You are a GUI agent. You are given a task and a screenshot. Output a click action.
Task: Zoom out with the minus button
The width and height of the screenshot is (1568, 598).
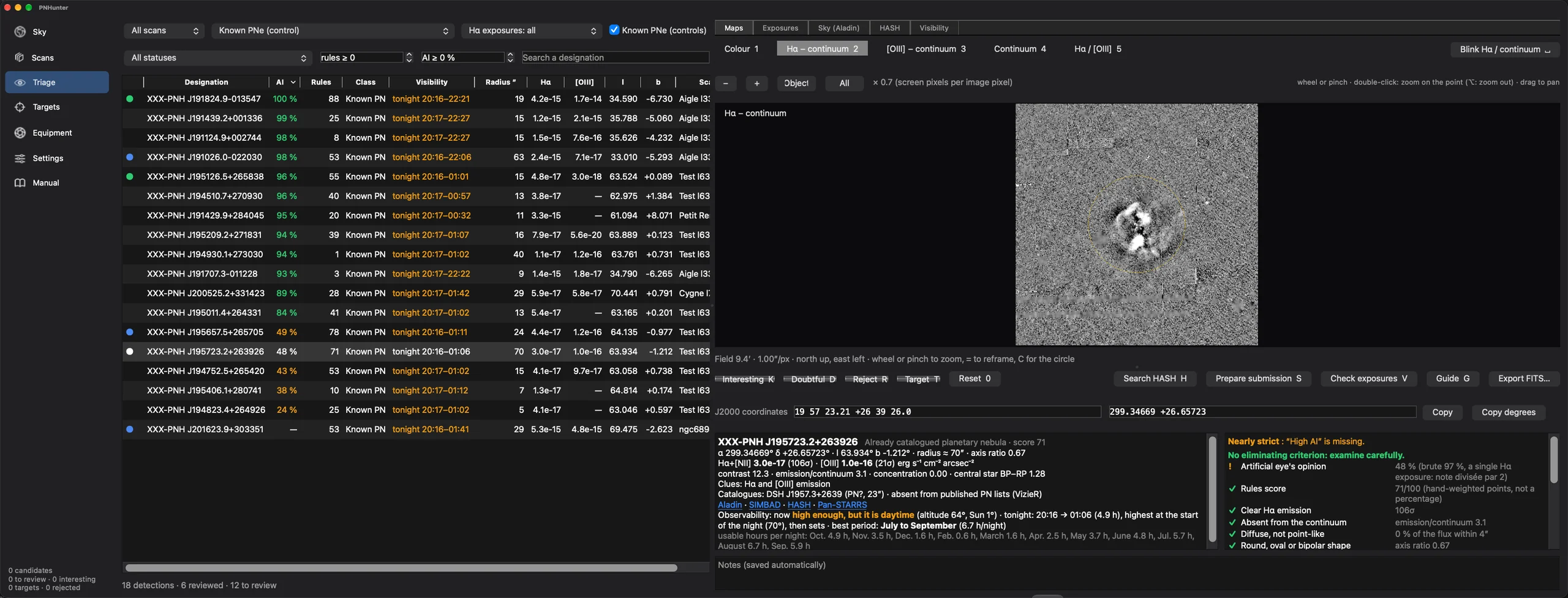726,83
